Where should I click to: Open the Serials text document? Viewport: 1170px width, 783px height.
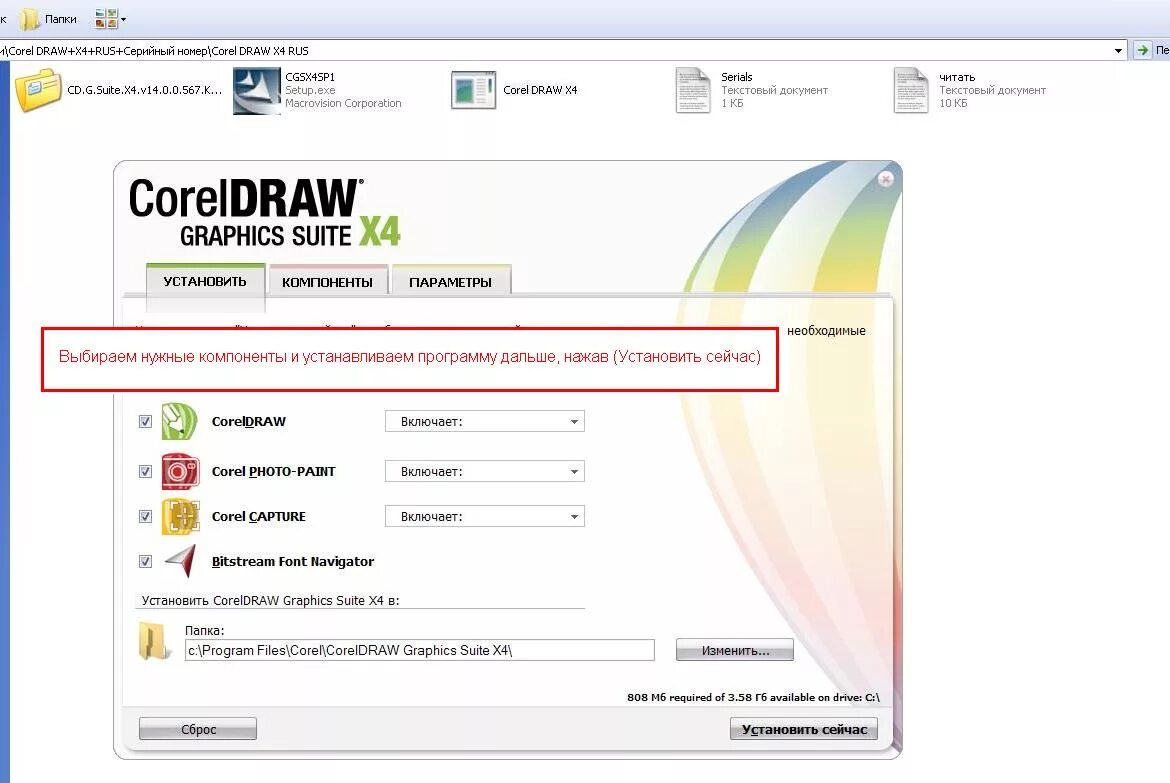694,90
